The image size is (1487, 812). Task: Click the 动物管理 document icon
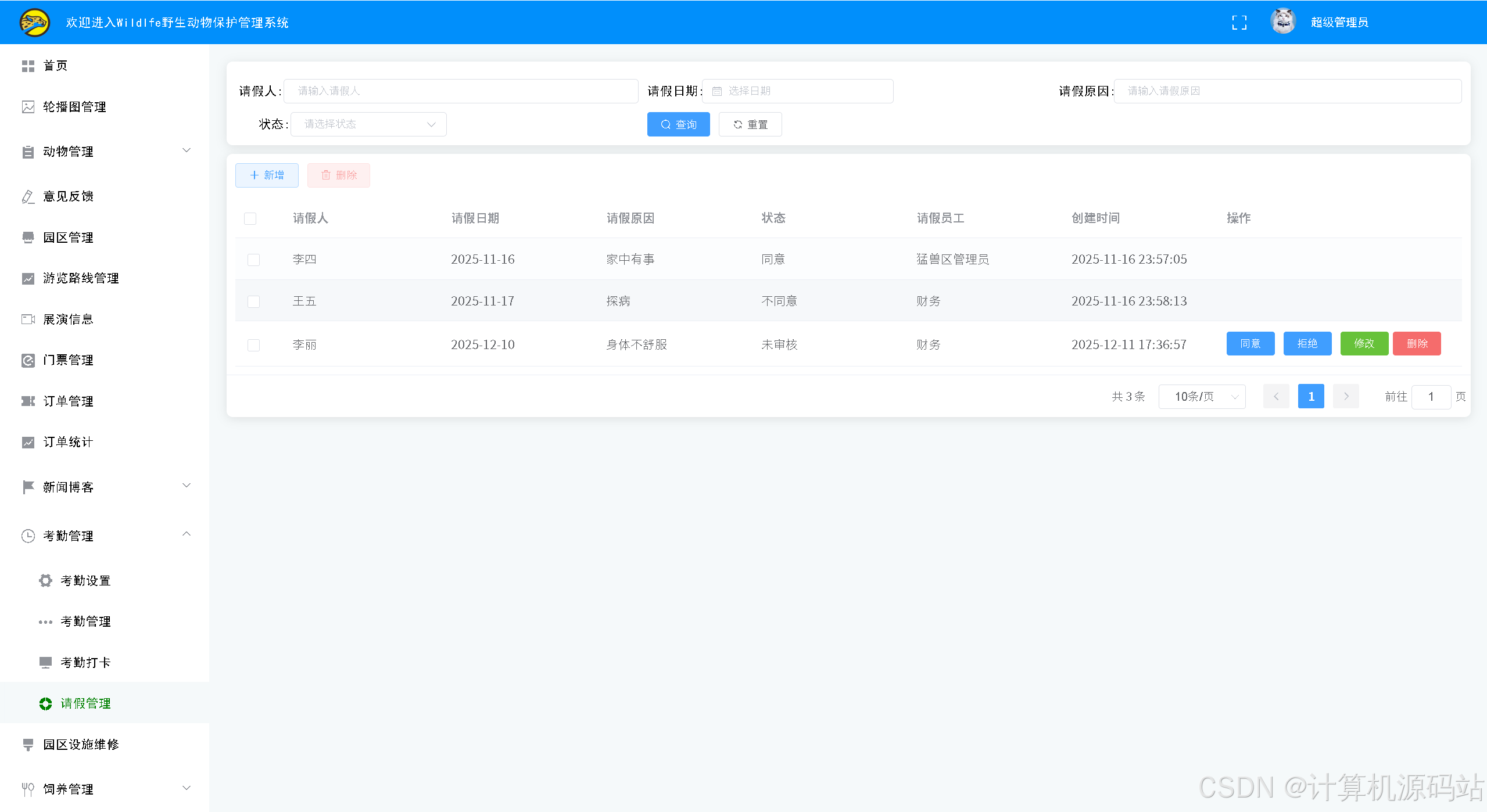pos(28,152)
